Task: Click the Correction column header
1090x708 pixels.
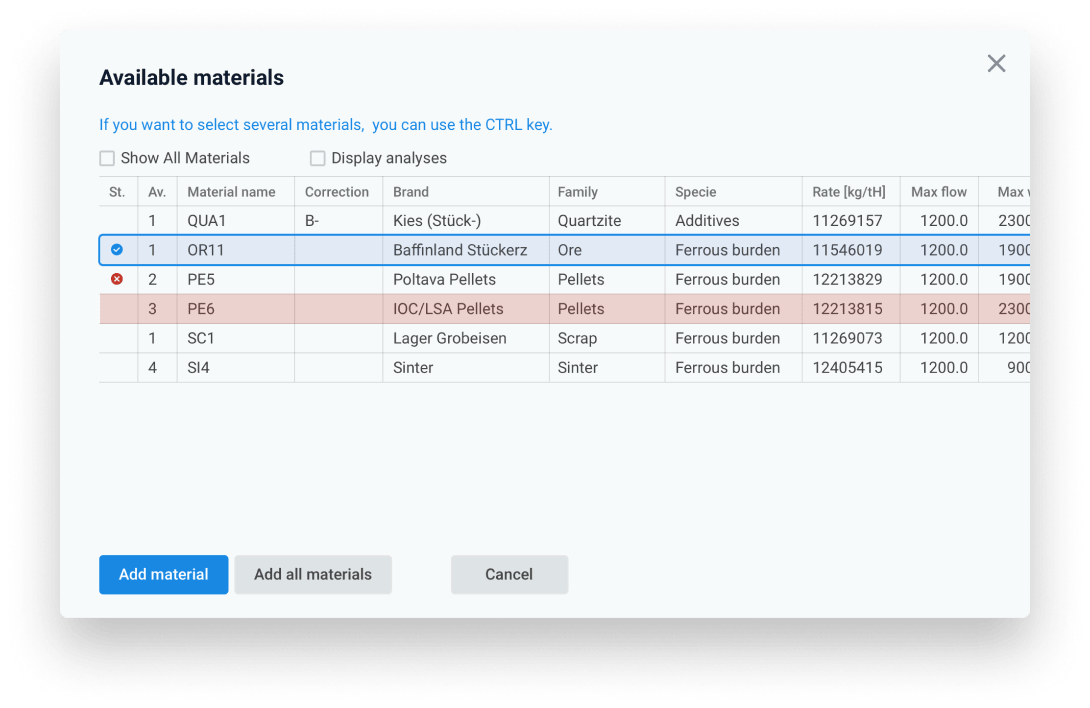Action: 337,192
